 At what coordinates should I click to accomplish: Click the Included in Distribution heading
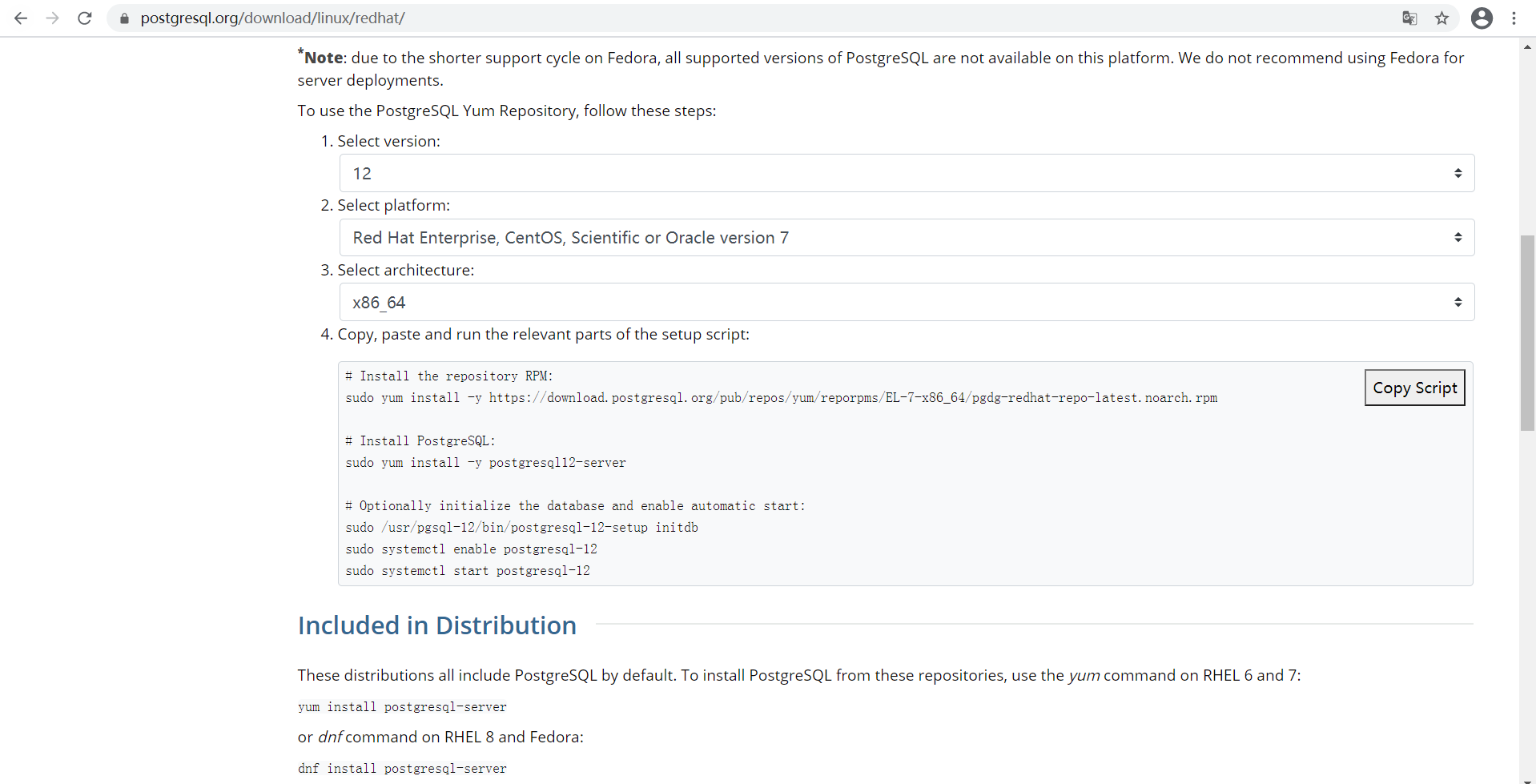(x=436, y=625)
